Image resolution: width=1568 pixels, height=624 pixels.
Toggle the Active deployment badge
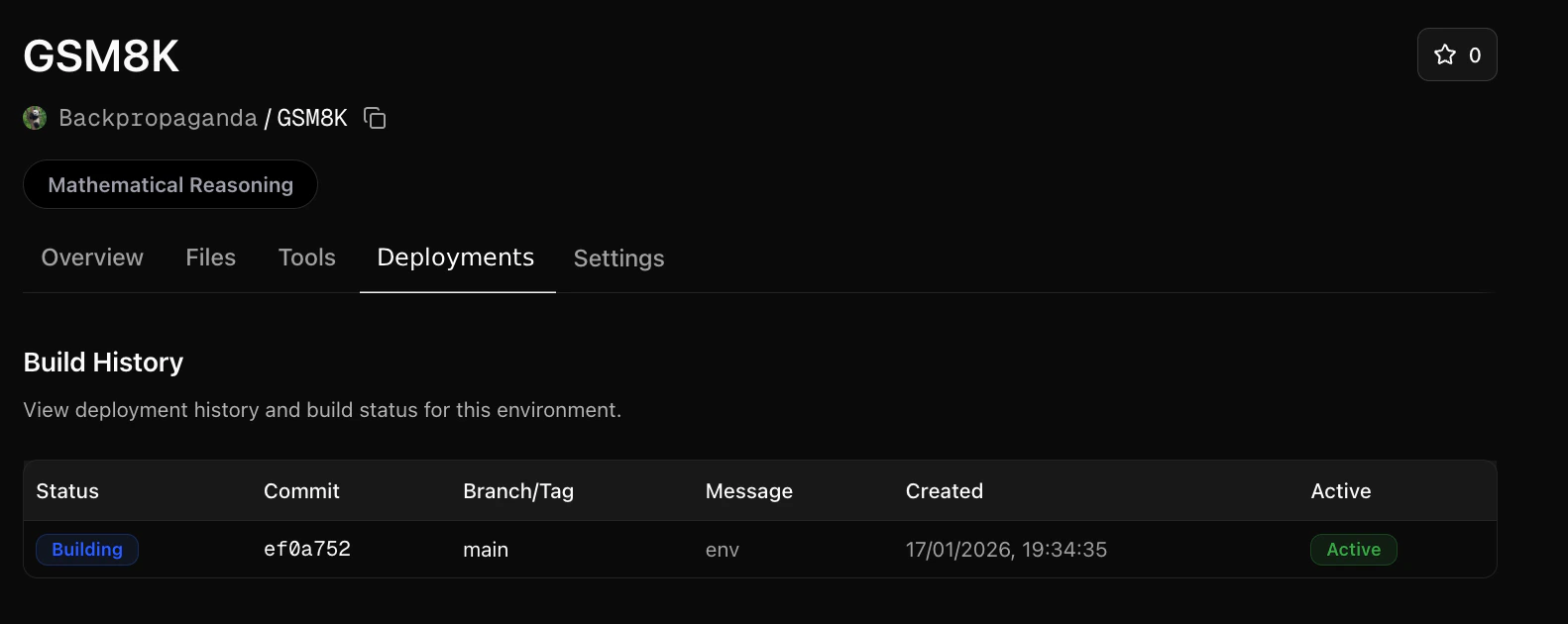1353,549
